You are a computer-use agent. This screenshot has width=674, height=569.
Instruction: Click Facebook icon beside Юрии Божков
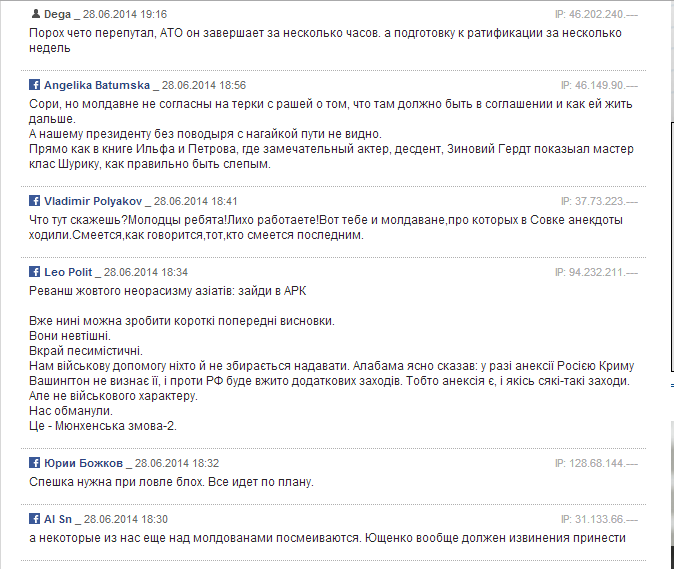tap(35, 463)
